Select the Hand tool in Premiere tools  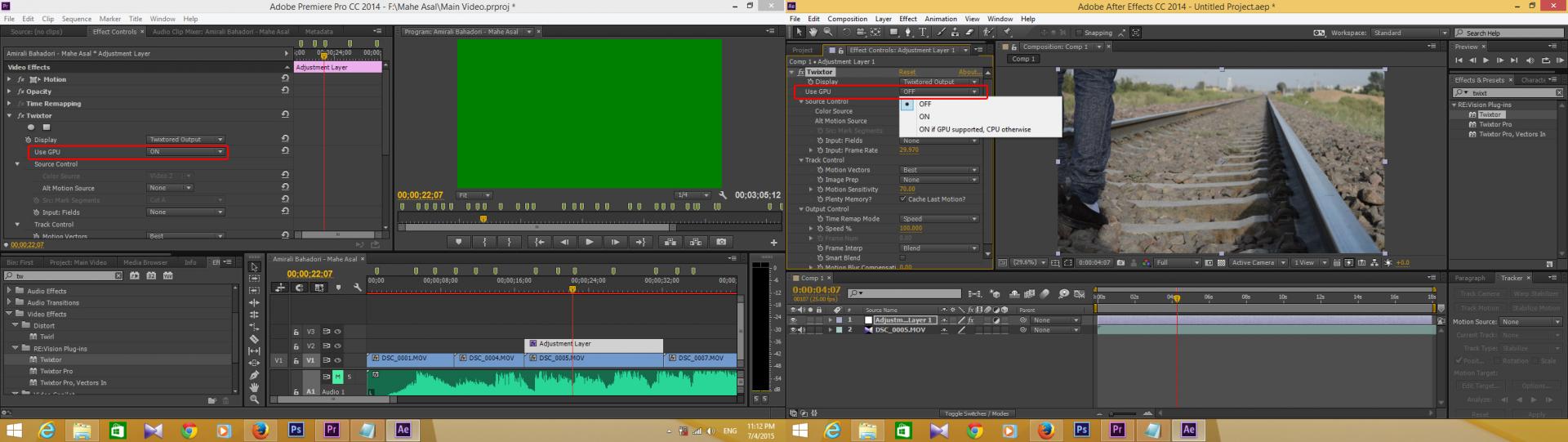tap(255, 387)
